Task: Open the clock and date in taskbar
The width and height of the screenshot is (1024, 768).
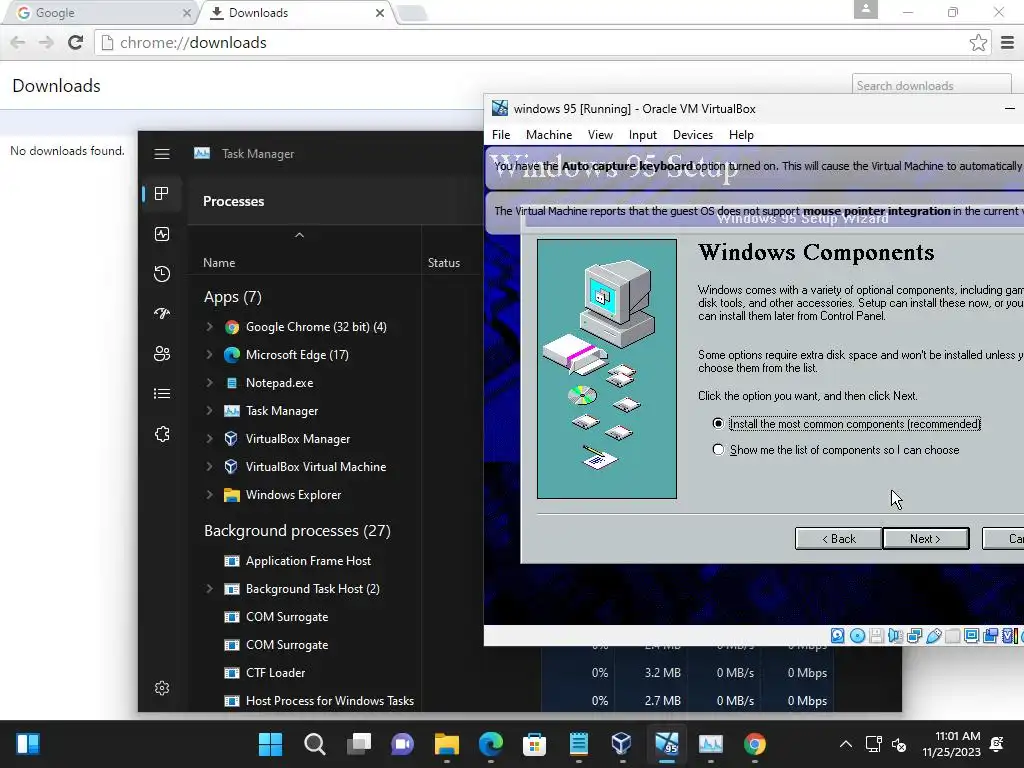Action: click(952, 744)
